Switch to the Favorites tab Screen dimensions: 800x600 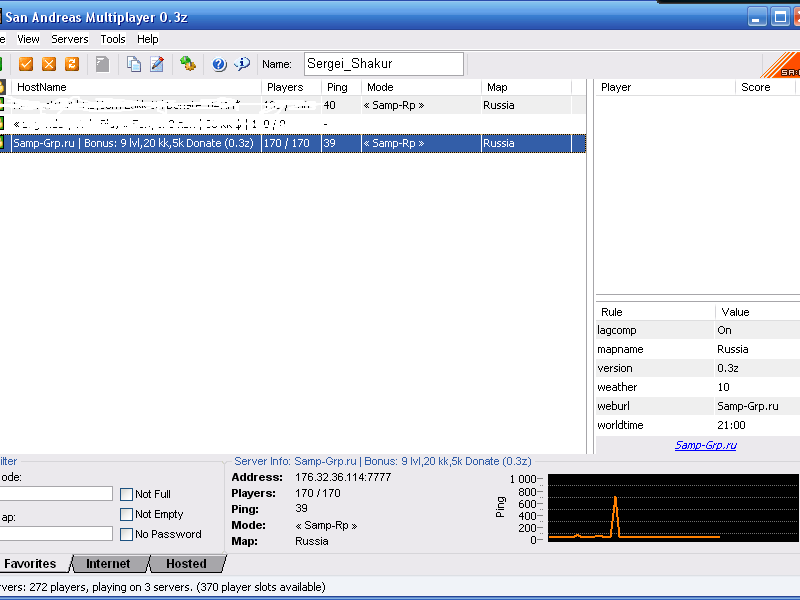tap(31, 564)
